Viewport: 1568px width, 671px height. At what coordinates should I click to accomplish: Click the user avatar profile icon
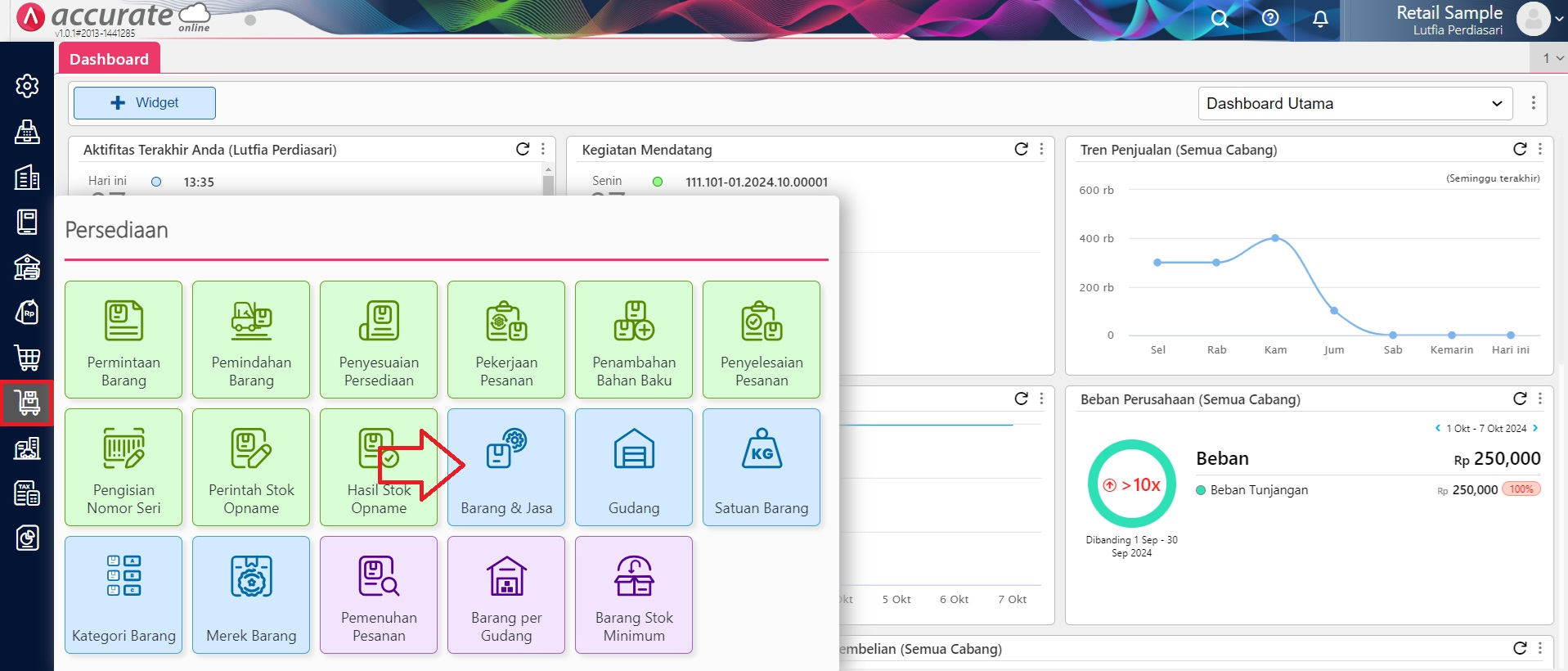pos(1534,19)
